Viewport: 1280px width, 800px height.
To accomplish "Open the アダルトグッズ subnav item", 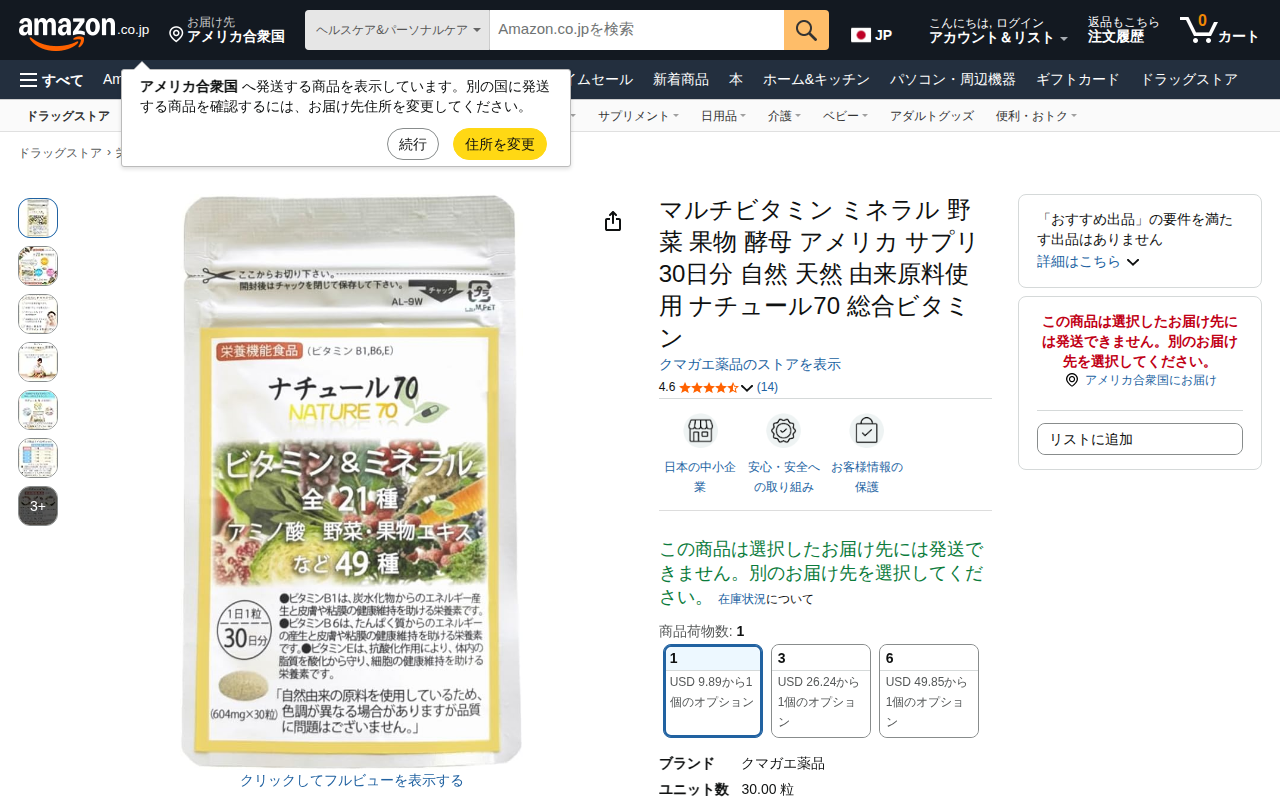I will 932,116.
